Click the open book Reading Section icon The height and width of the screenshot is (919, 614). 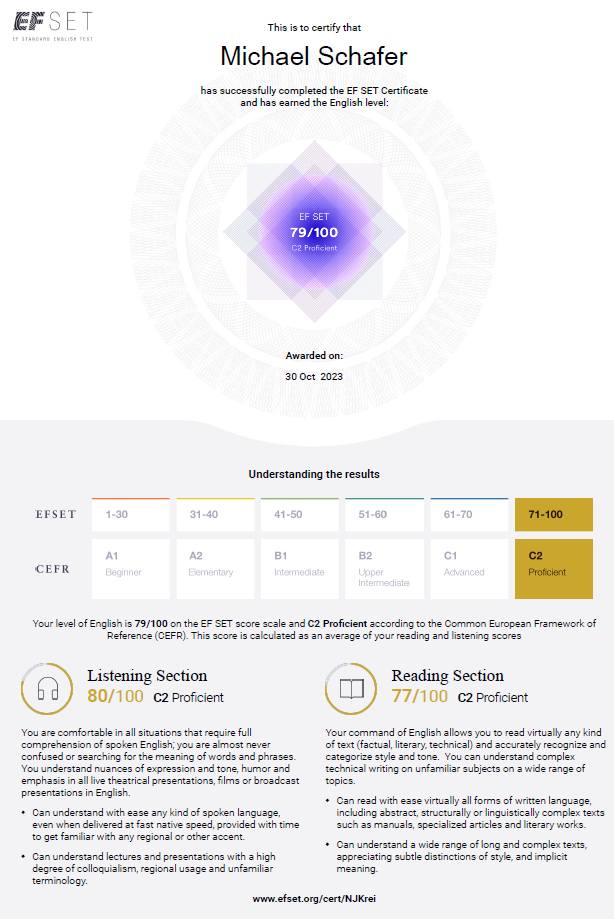coord(352,689)
